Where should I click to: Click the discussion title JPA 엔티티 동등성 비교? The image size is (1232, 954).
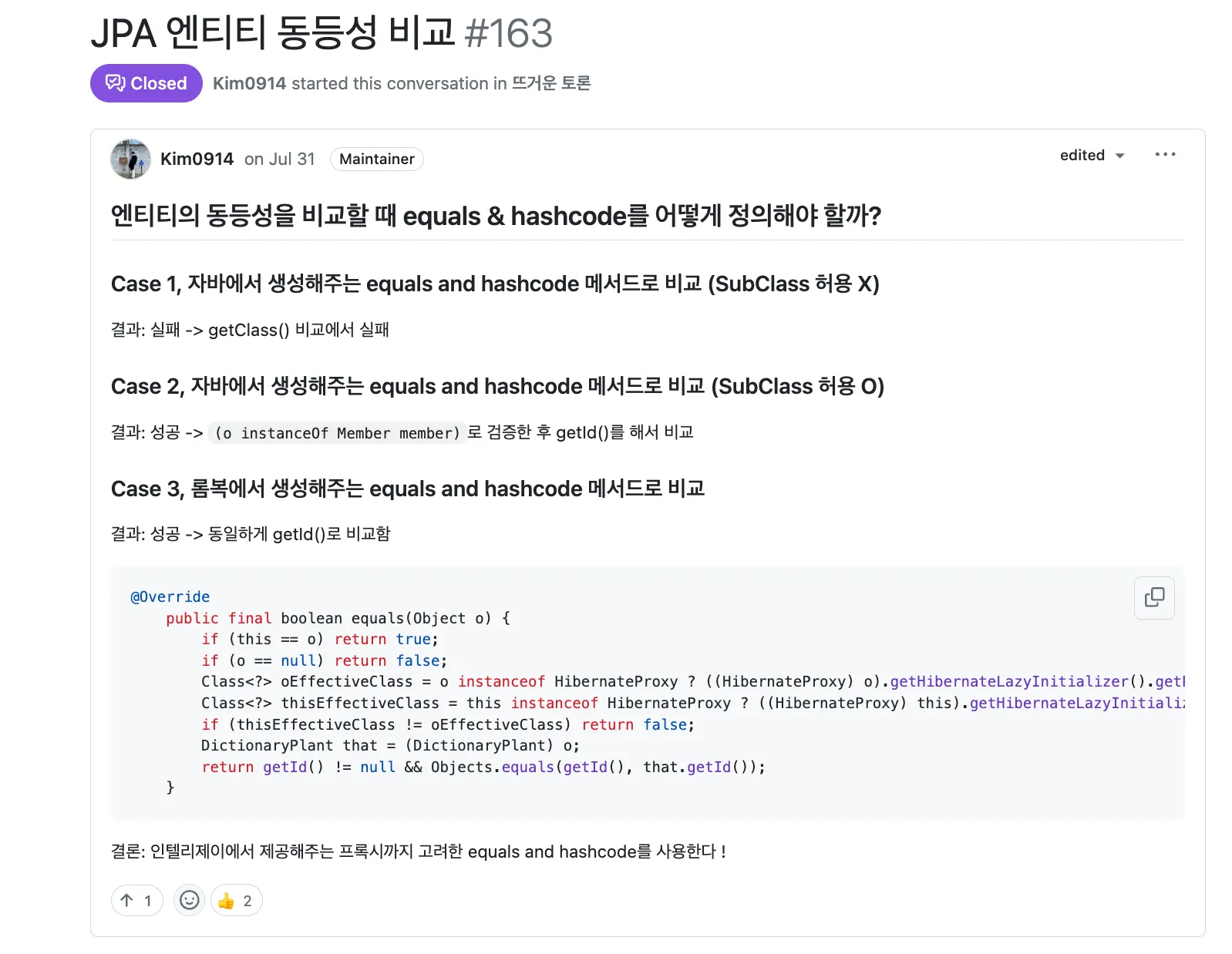click(273, 33)
